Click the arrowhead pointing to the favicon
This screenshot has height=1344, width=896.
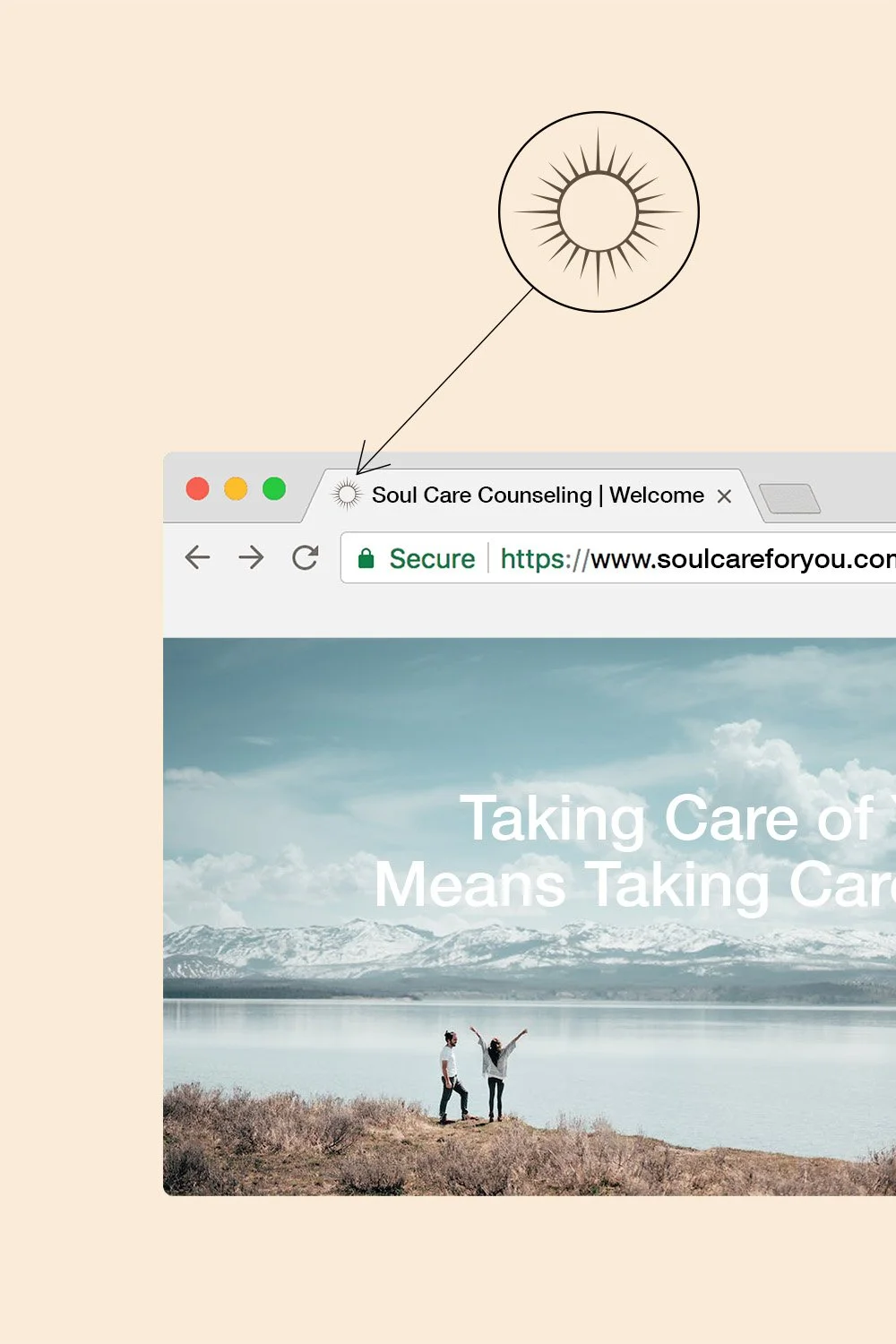tap(368, 460)
